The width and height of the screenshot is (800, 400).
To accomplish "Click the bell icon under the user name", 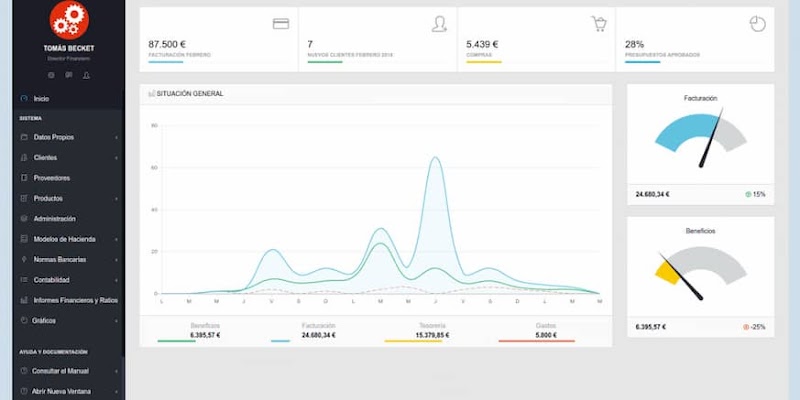I will [x=86, y=75].
